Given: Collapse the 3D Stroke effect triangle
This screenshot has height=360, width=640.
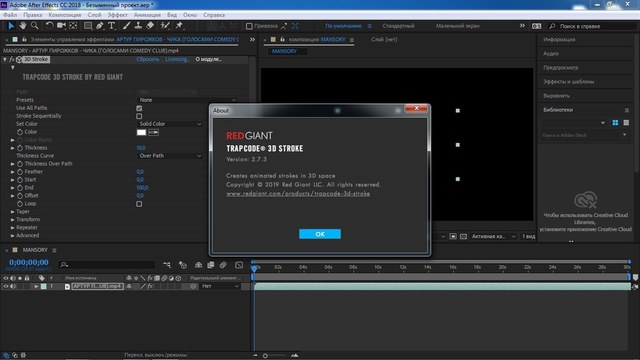Looking at the screenshot, I should click(x=5, y=60).
